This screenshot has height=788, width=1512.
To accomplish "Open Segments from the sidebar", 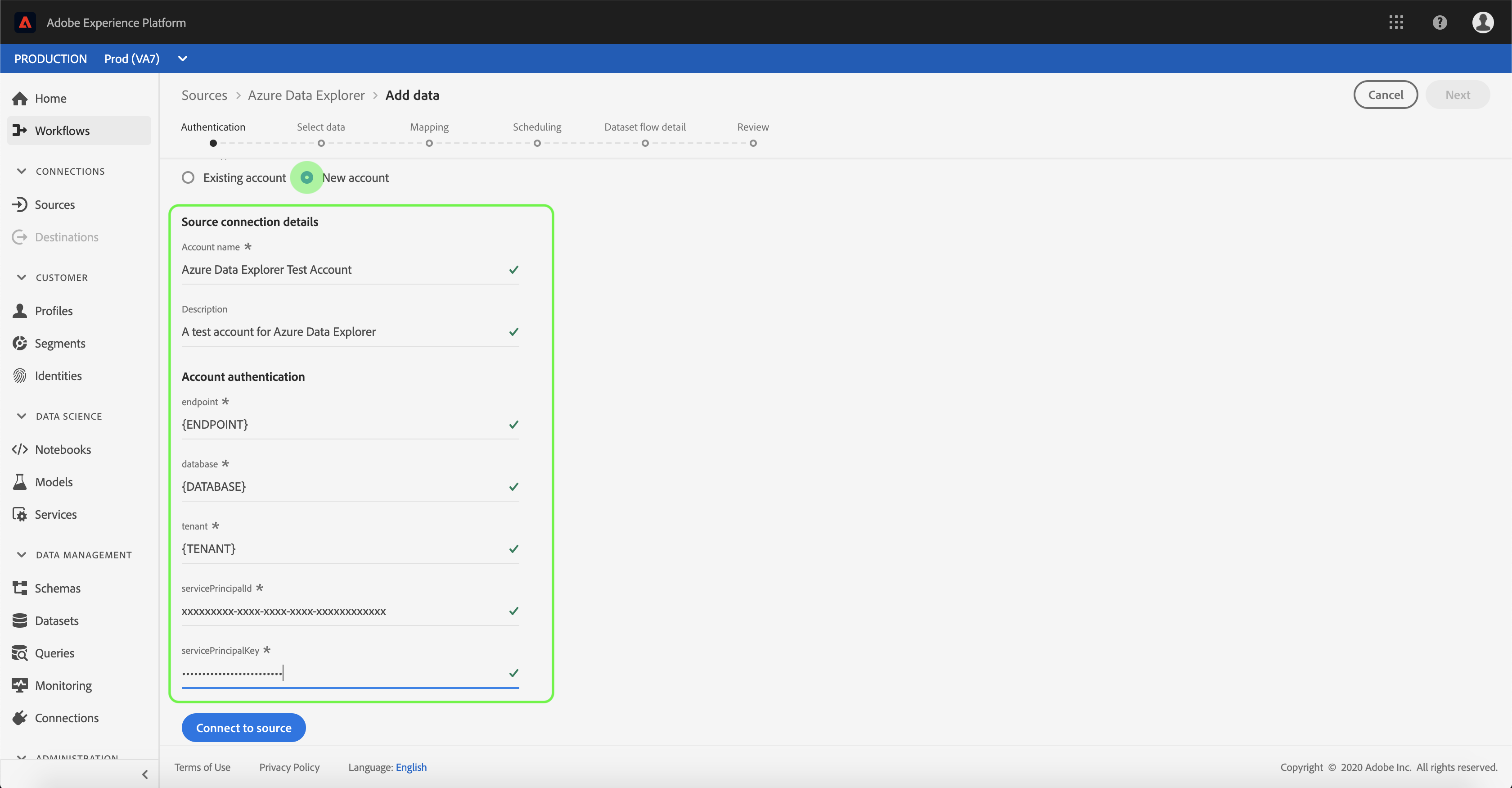I will click(x=59, y=343).
